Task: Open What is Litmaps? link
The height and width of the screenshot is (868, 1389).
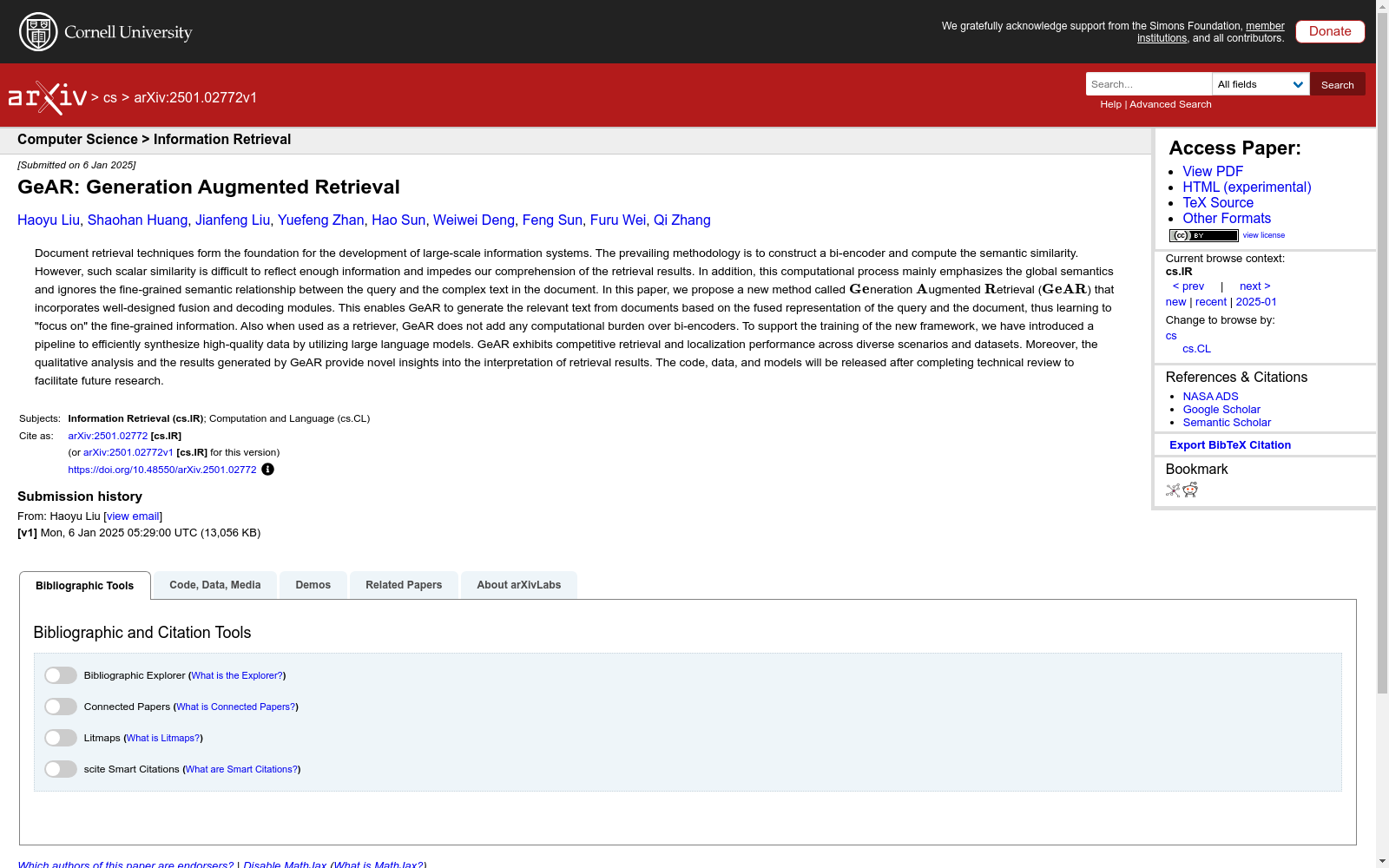Action: (163, 738)
